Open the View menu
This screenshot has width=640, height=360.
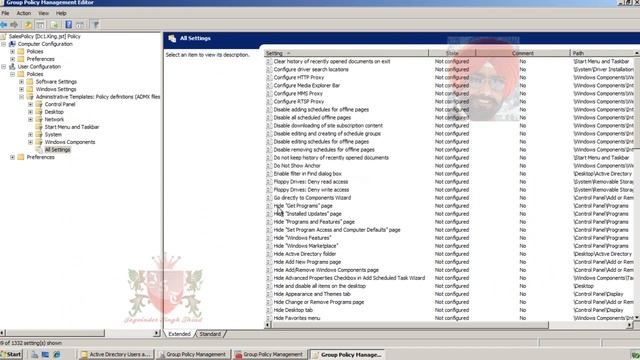click(43, 13)
